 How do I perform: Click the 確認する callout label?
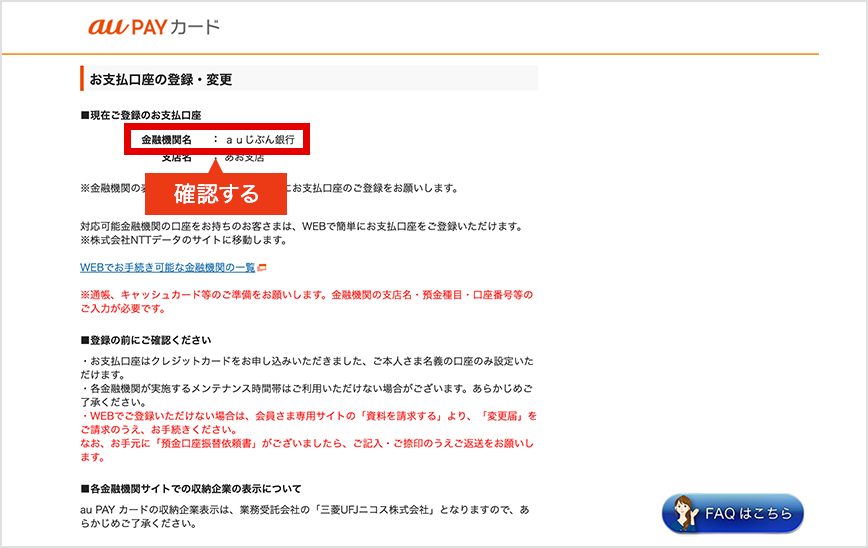pyautogui.click(x=216, y=193)
